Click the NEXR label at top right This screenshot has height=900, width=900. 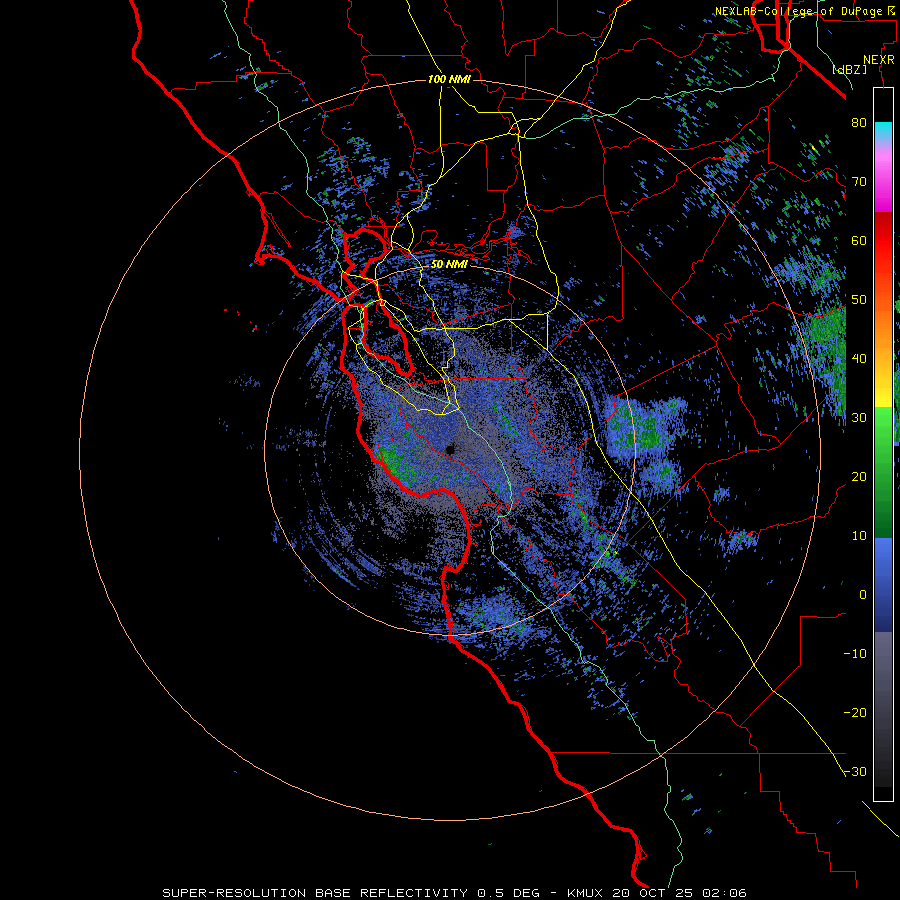click(x=879, y=60)
